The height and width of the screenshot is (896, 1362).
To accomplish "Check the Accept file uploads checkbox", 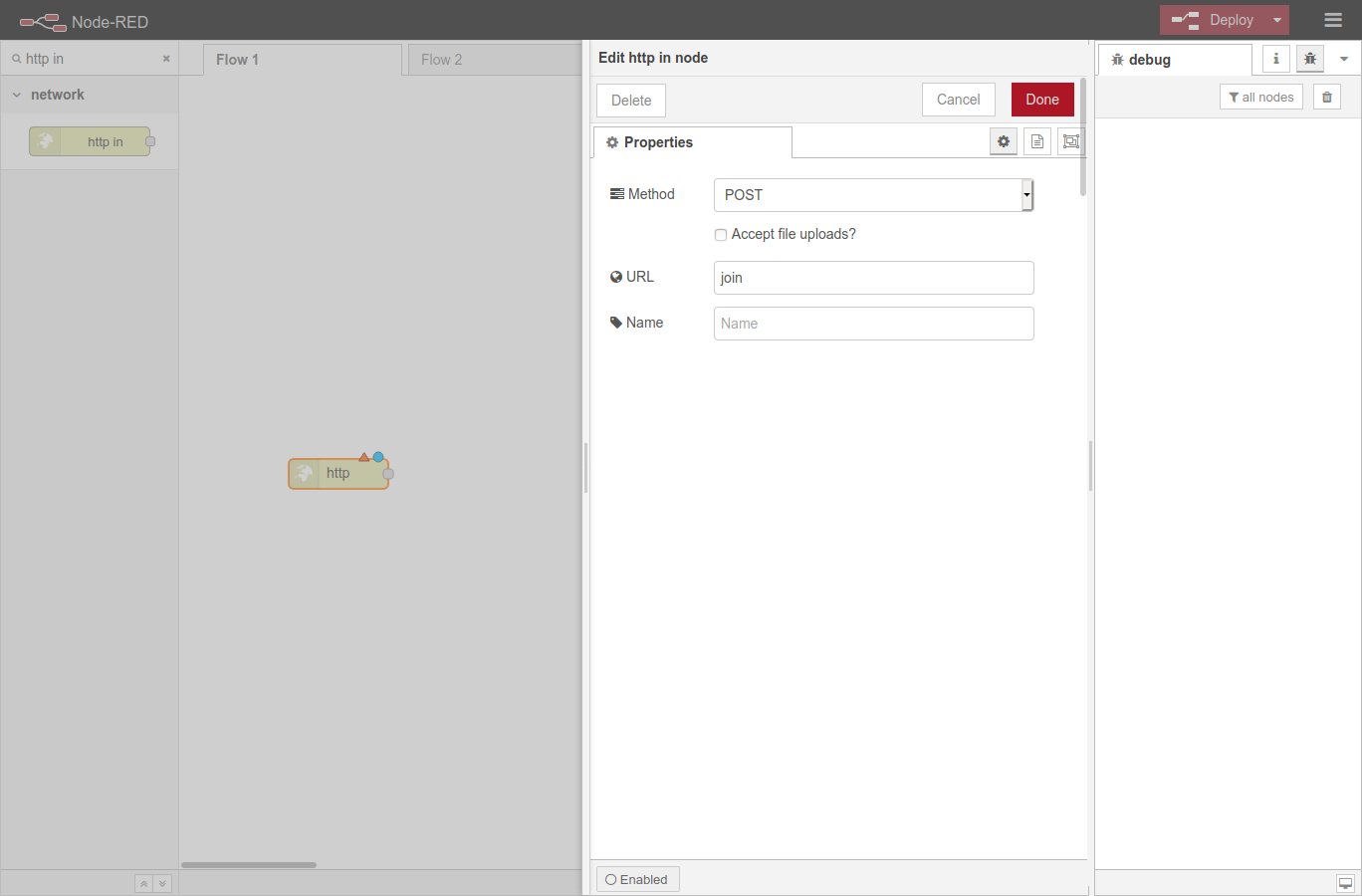I will [x=721, y=234].
